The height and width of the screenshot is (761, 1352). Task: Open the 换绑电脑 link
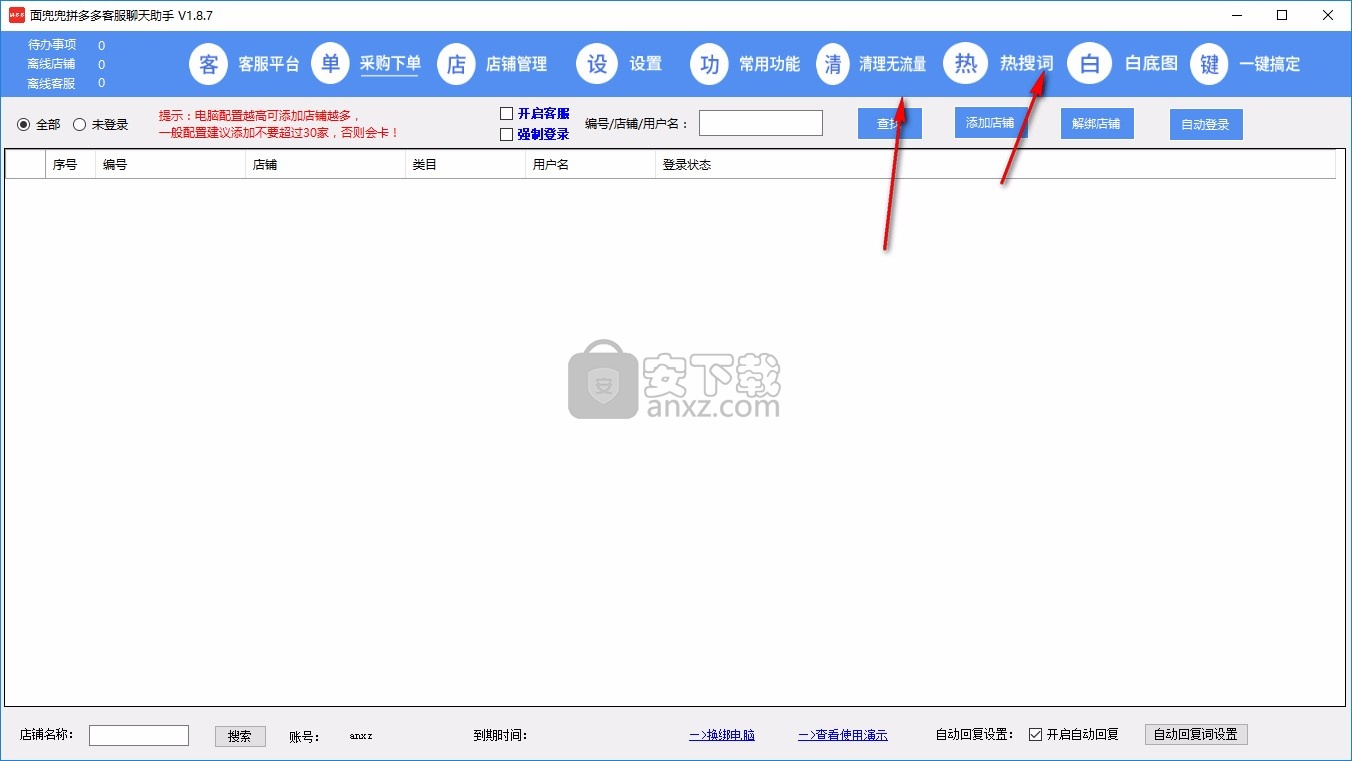(x=722, y=735)
